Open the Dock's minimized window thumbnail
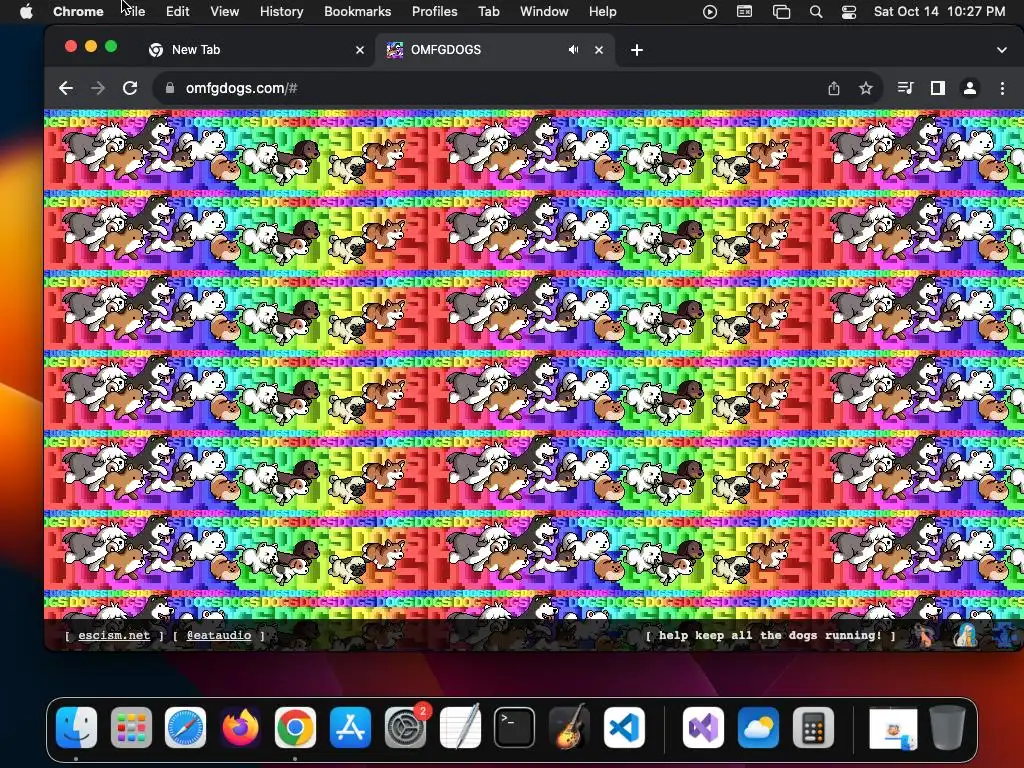Screen dimensions: 1024x768 coord(893,729)
